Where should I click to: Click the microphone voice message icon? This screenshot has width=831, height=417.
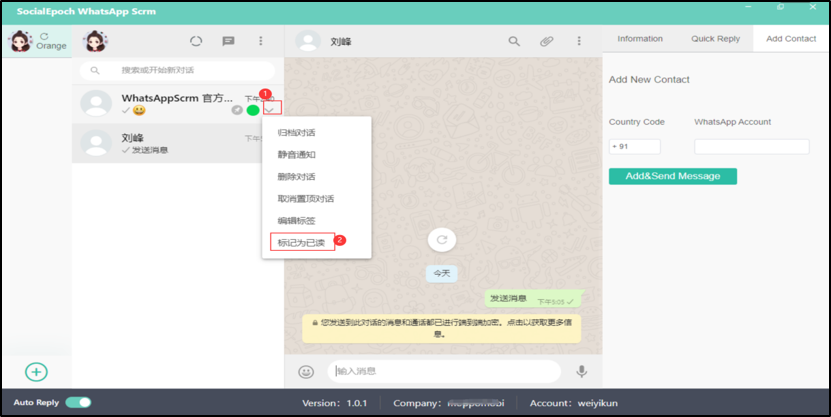581,371
